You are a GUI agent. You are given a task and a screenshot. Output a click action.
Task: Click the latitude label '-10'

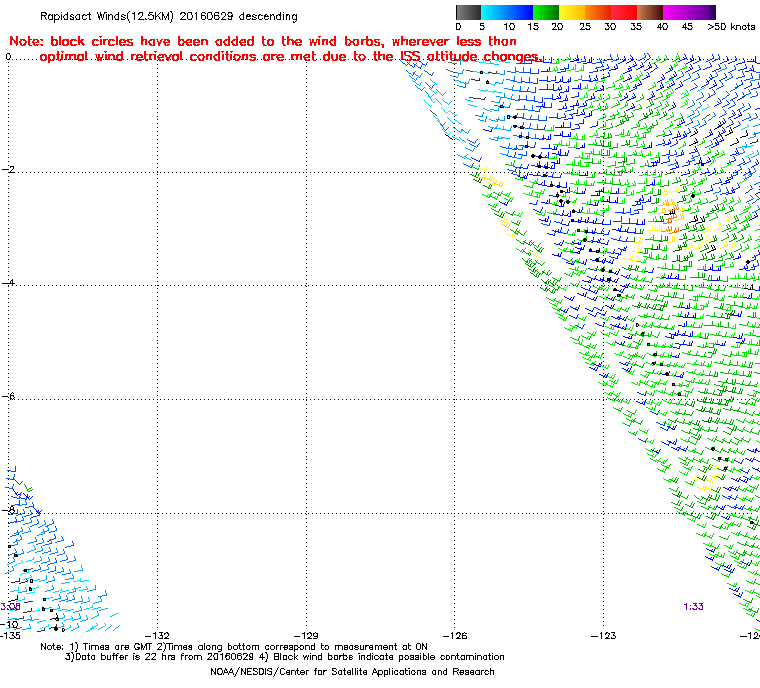9,624
